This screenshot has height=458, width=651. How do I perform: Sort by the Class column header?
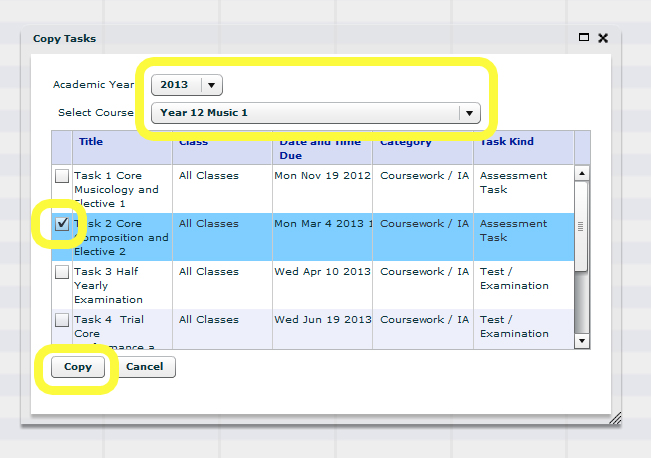[x=193, y=142]
